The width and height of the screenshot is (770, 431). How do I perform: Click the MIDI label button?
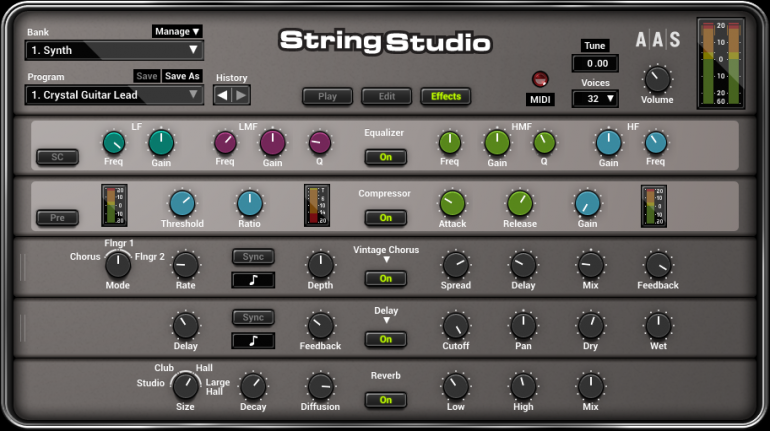[540, 100]
